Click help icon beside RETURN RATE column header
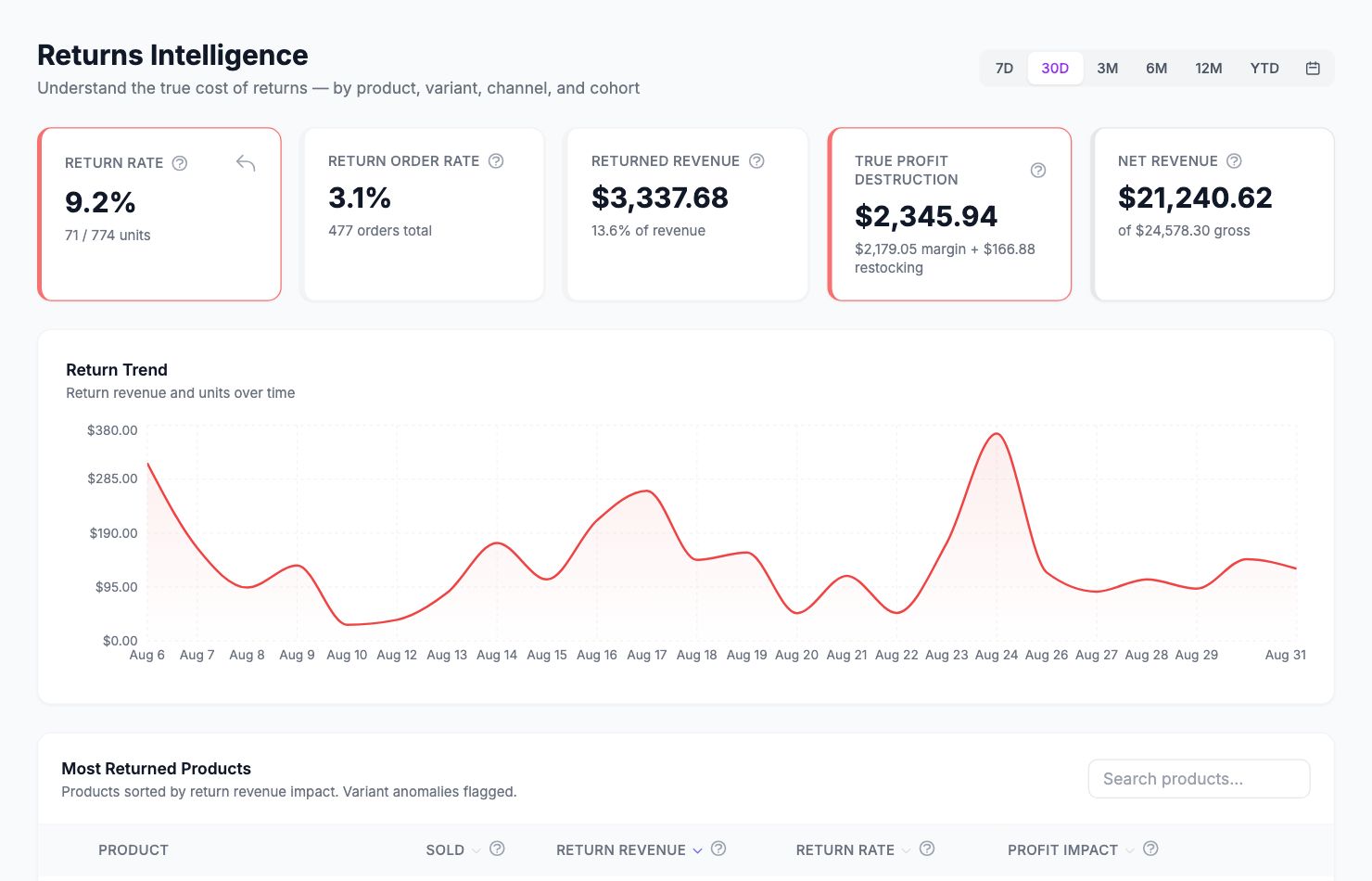This screenshot has height=881, width=1372. [x=927, y=849]
